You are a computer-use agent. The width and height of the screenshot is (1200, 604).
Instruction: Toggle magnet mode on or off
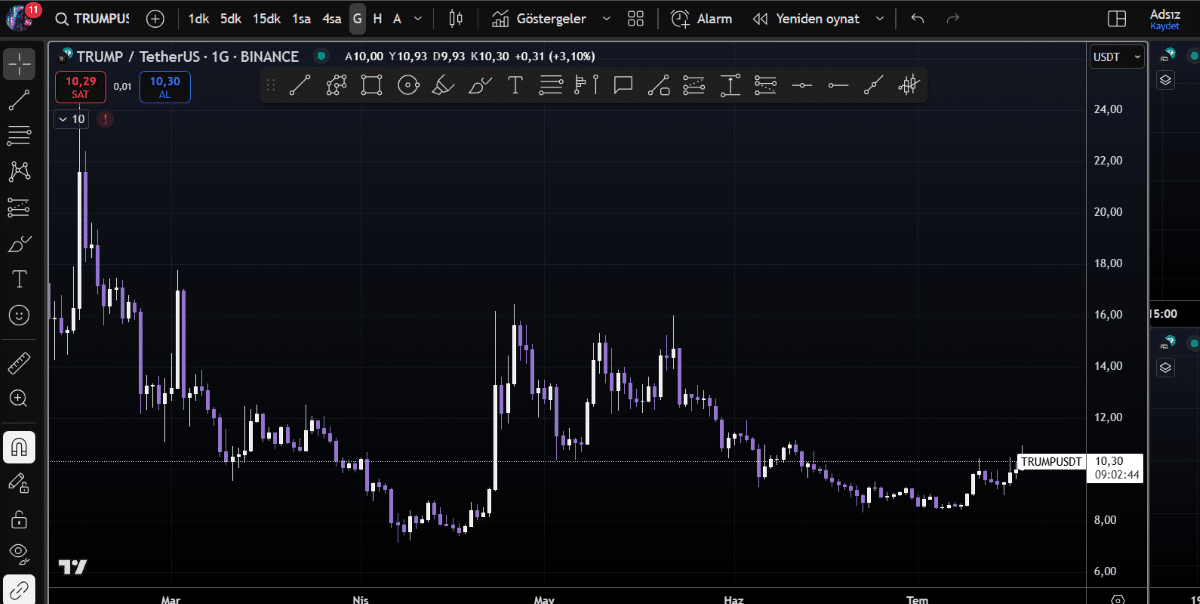19,446
